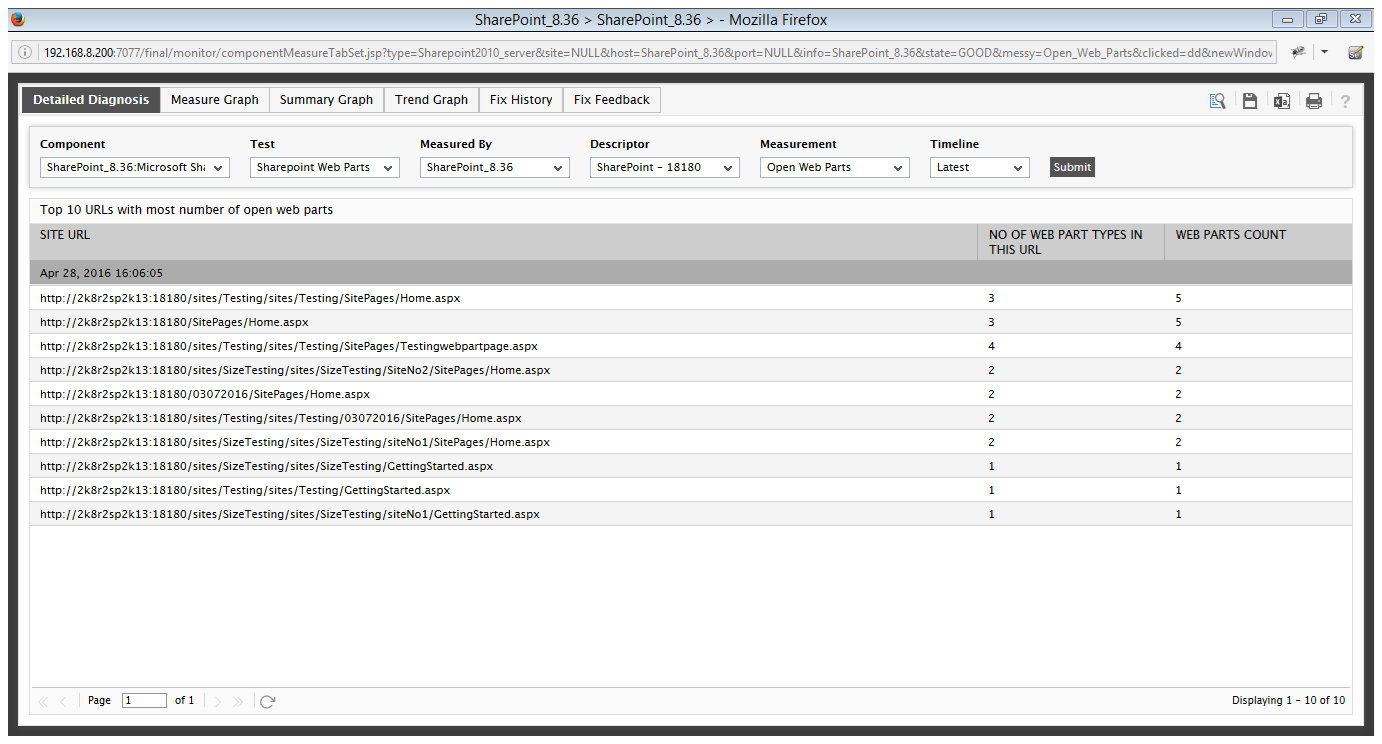Open help via the question mark icon
The image size is (1382, 744).
(x=1345, y=101)
